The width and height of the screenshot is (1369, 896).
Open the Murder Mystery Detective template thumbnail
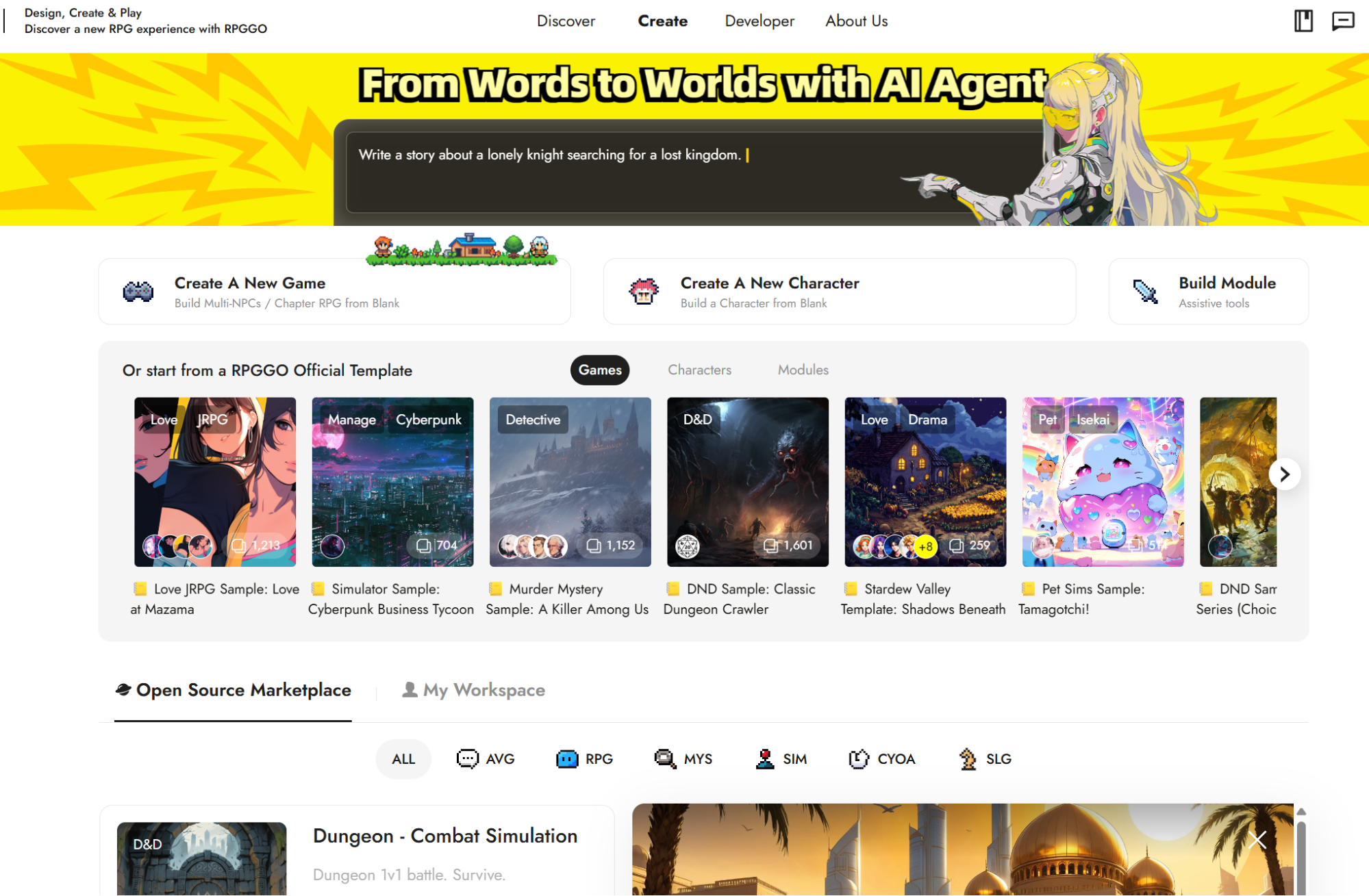click(x=570, y=482)
